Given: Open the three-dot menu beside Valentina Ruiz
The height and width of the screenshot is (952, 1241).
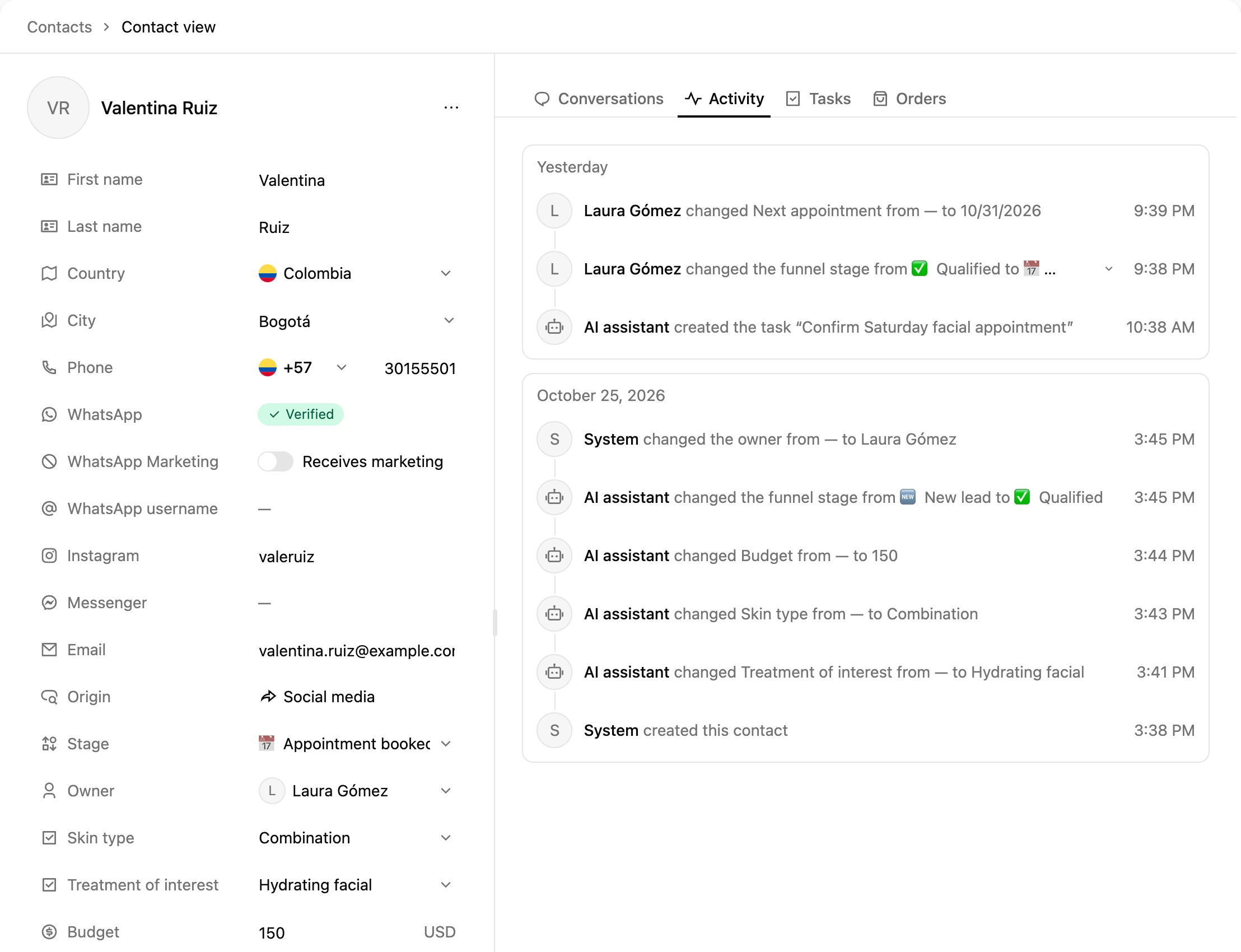Looking at the screenshot, I should 451,108.
